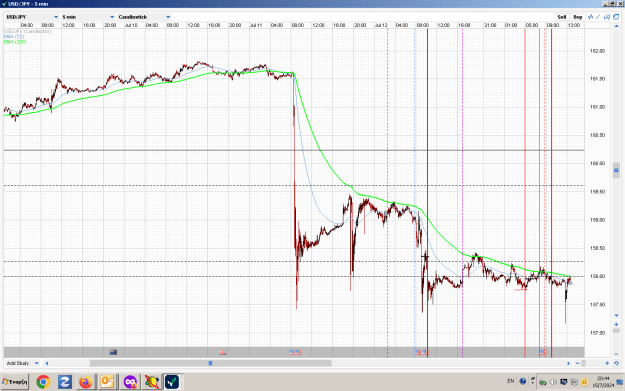Image resolution: width=625 pixels, height=391 pixels.
Task: Click the price axis scroll up arrow
Action: click(x=616, y=25)
